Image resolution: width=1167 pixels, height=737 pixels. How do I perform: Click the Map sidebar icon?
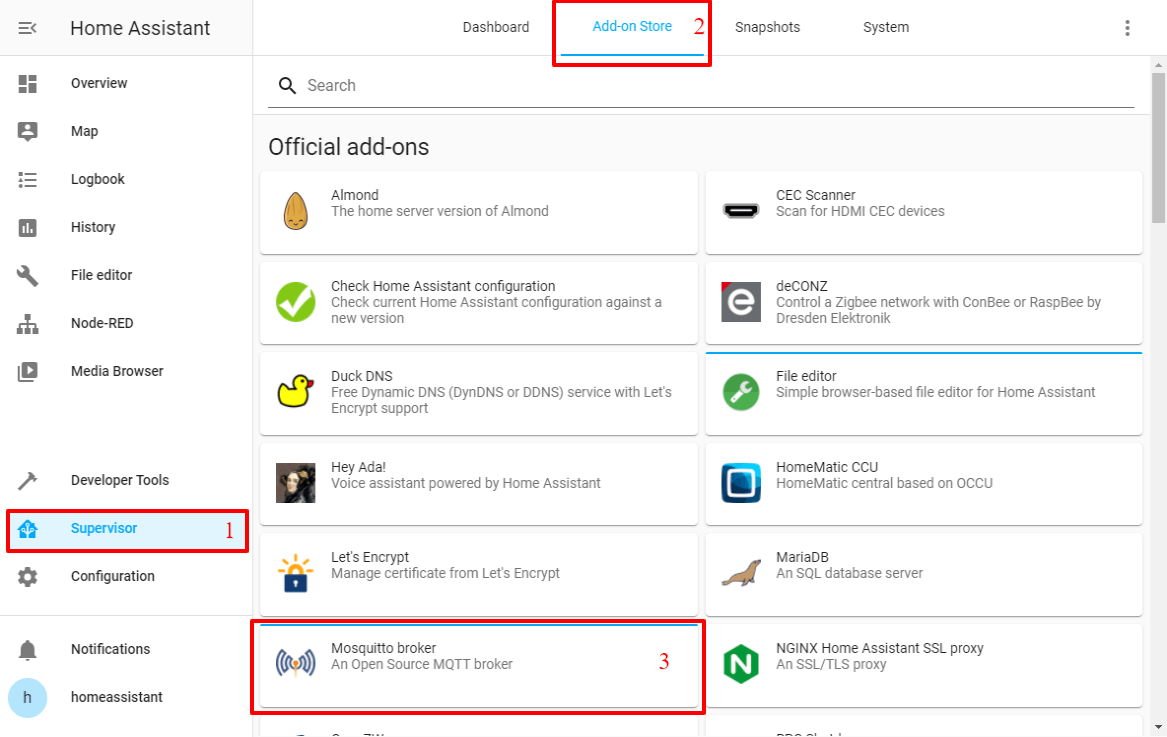[28, 132]
